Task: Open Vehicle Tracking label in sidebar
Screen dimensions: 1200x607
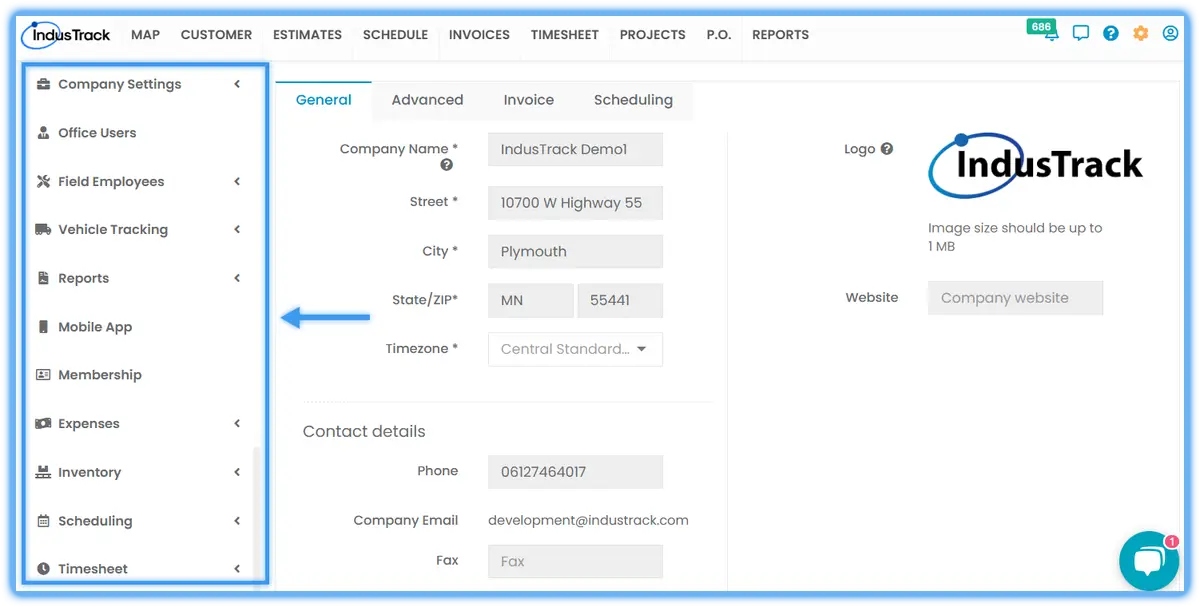Action: pos(113,229)
